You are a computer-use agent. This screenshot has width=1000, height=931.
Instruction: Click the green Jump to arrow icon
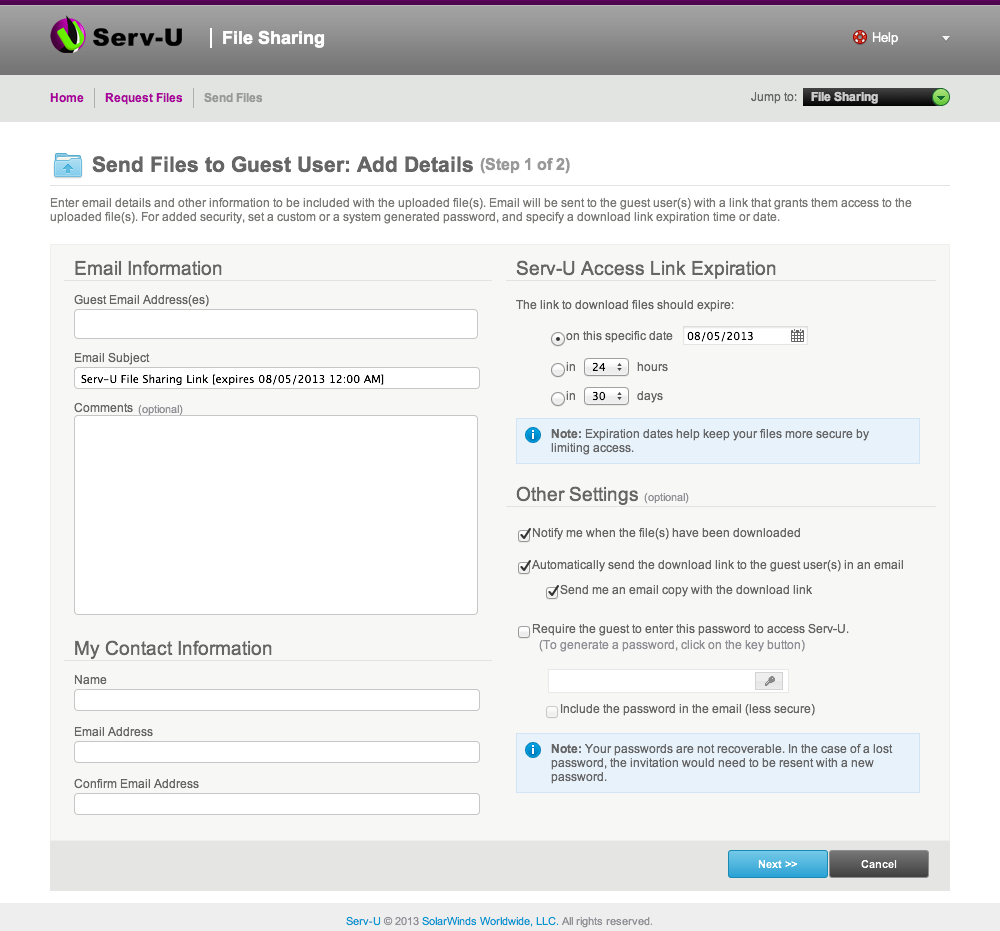pyautogui.click(x=940, y=97)
